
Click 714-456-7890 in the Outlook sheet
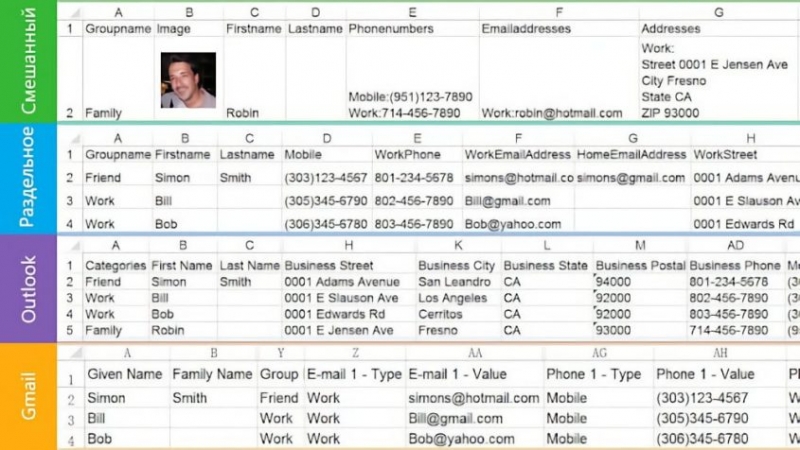pos(735,331)
